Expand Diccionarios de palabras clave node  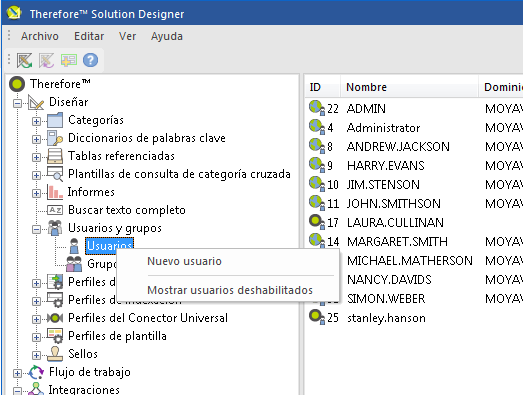[36, 139]
